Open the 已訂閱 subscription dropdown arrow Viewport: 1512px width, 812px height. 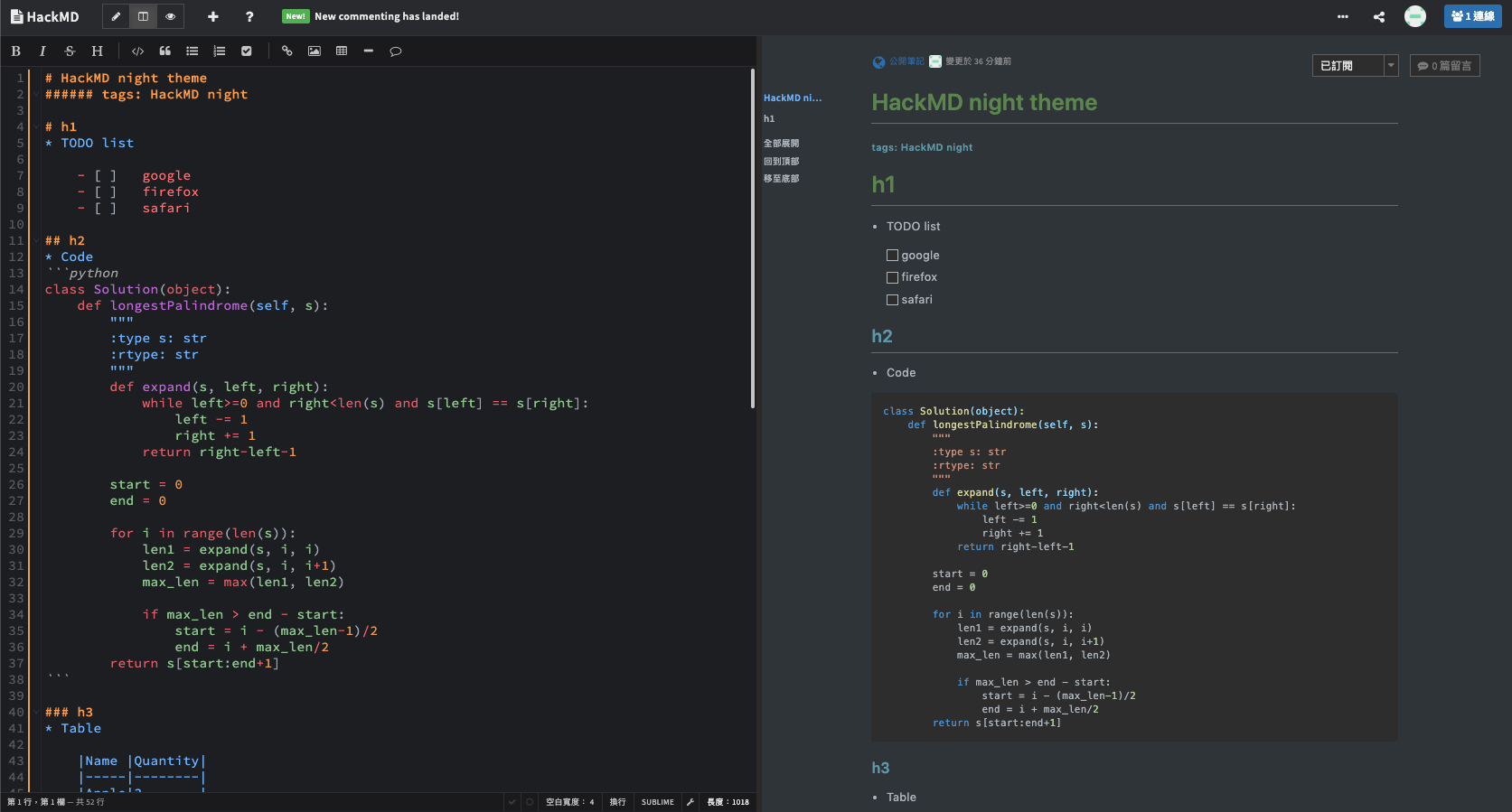(1391, 66)
